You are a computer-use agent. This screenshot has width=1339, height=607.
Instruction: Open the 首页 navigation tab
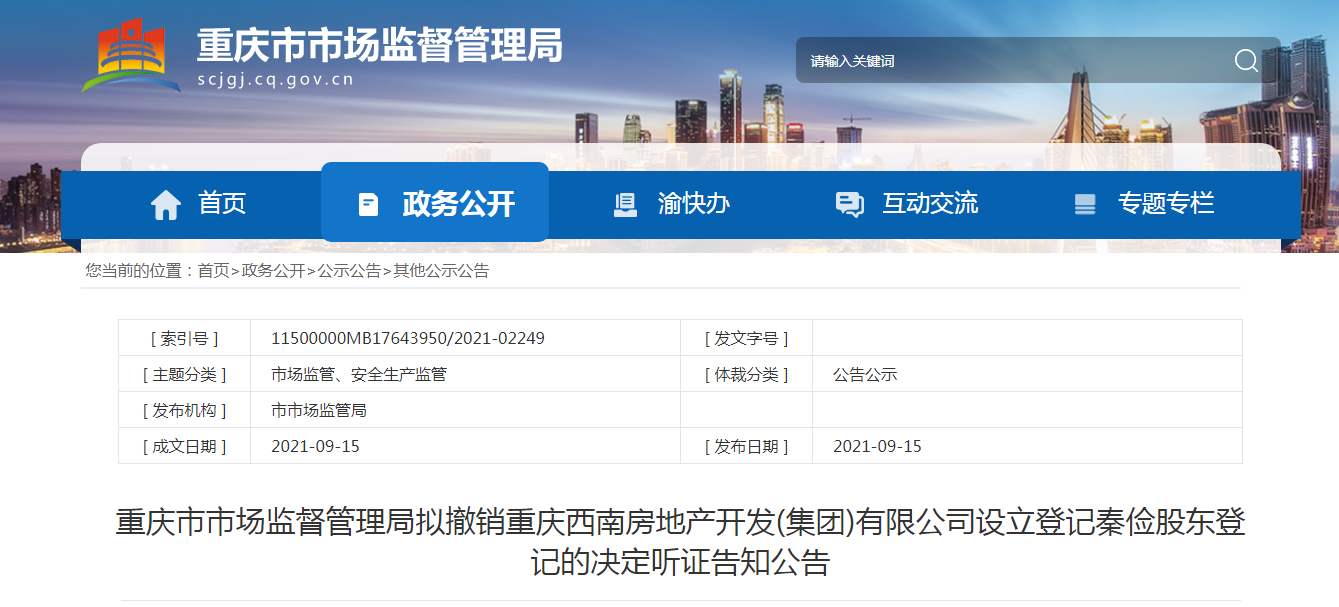click(x=198, y=204)
